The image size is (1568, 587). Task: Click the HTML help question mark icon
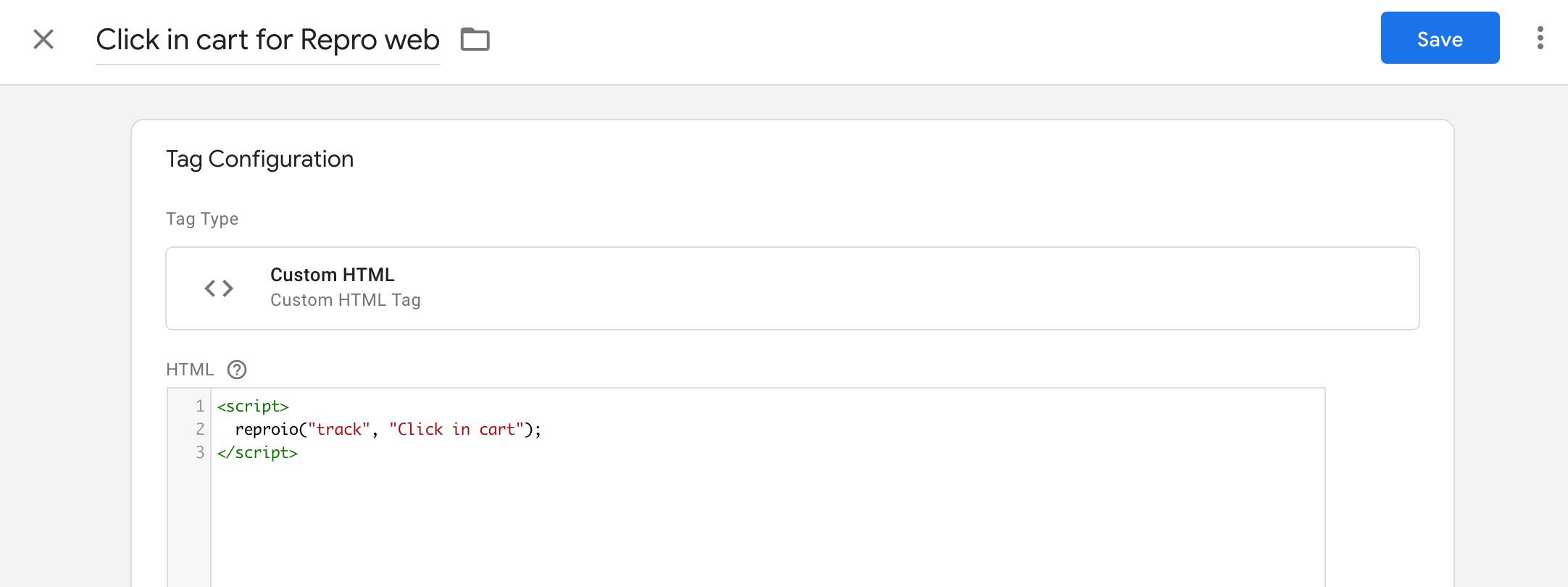pyautogui.click(x=237, y=370)
